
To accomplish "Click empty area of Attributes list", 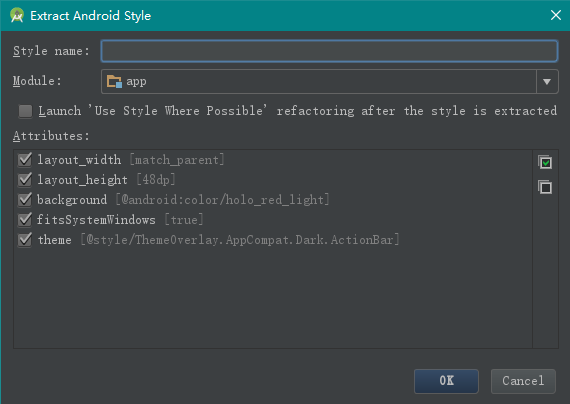I will click(x=273, y=298).
